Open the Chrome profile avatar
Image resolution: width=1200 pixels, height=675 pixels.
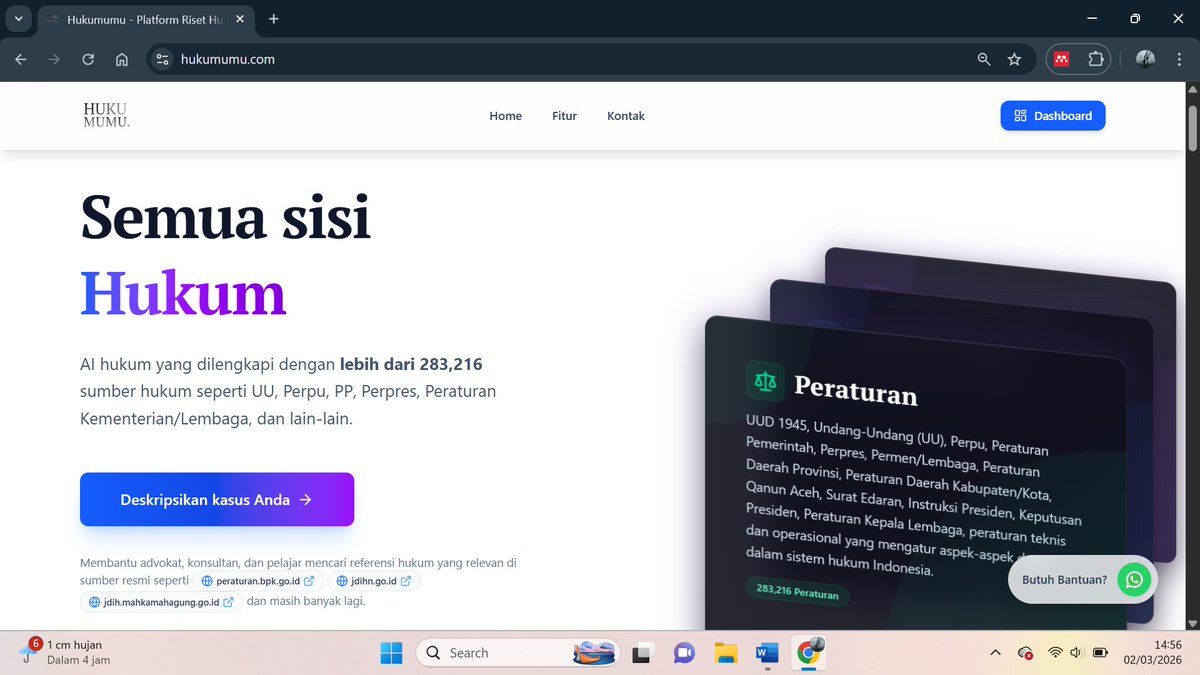1146,59
